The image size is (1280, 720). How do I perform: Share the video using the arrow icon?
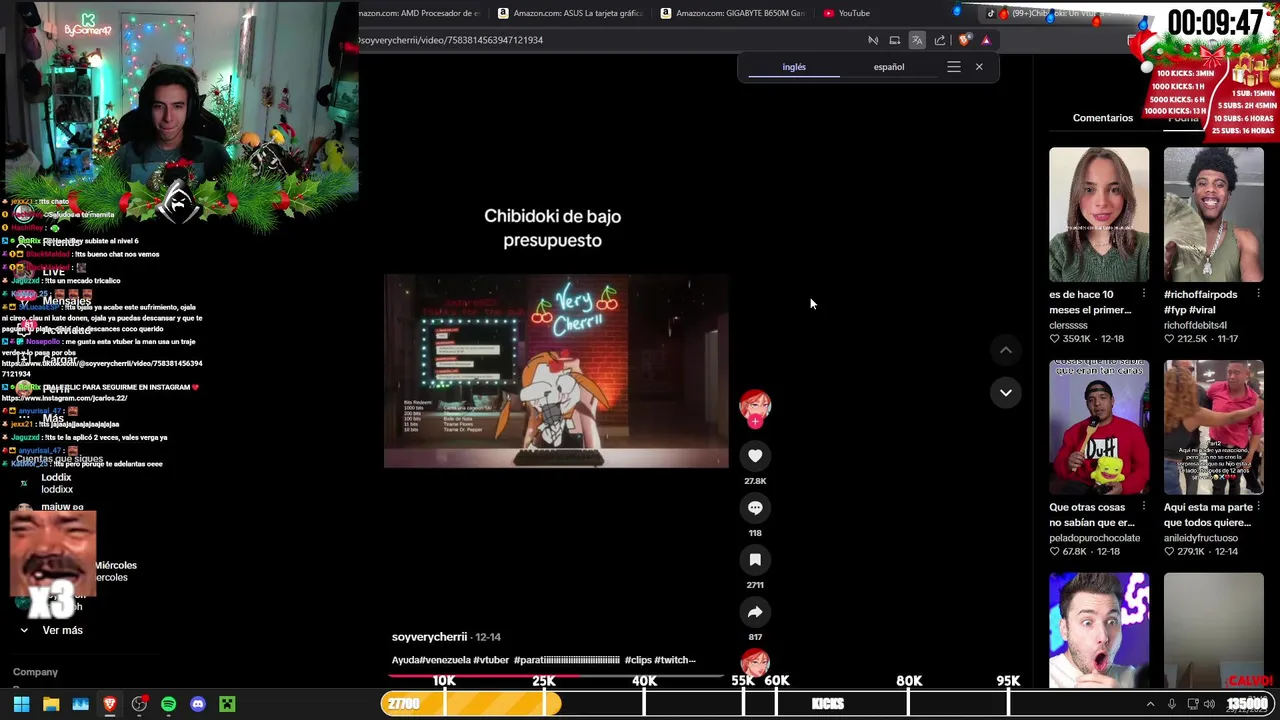[755, 612]
